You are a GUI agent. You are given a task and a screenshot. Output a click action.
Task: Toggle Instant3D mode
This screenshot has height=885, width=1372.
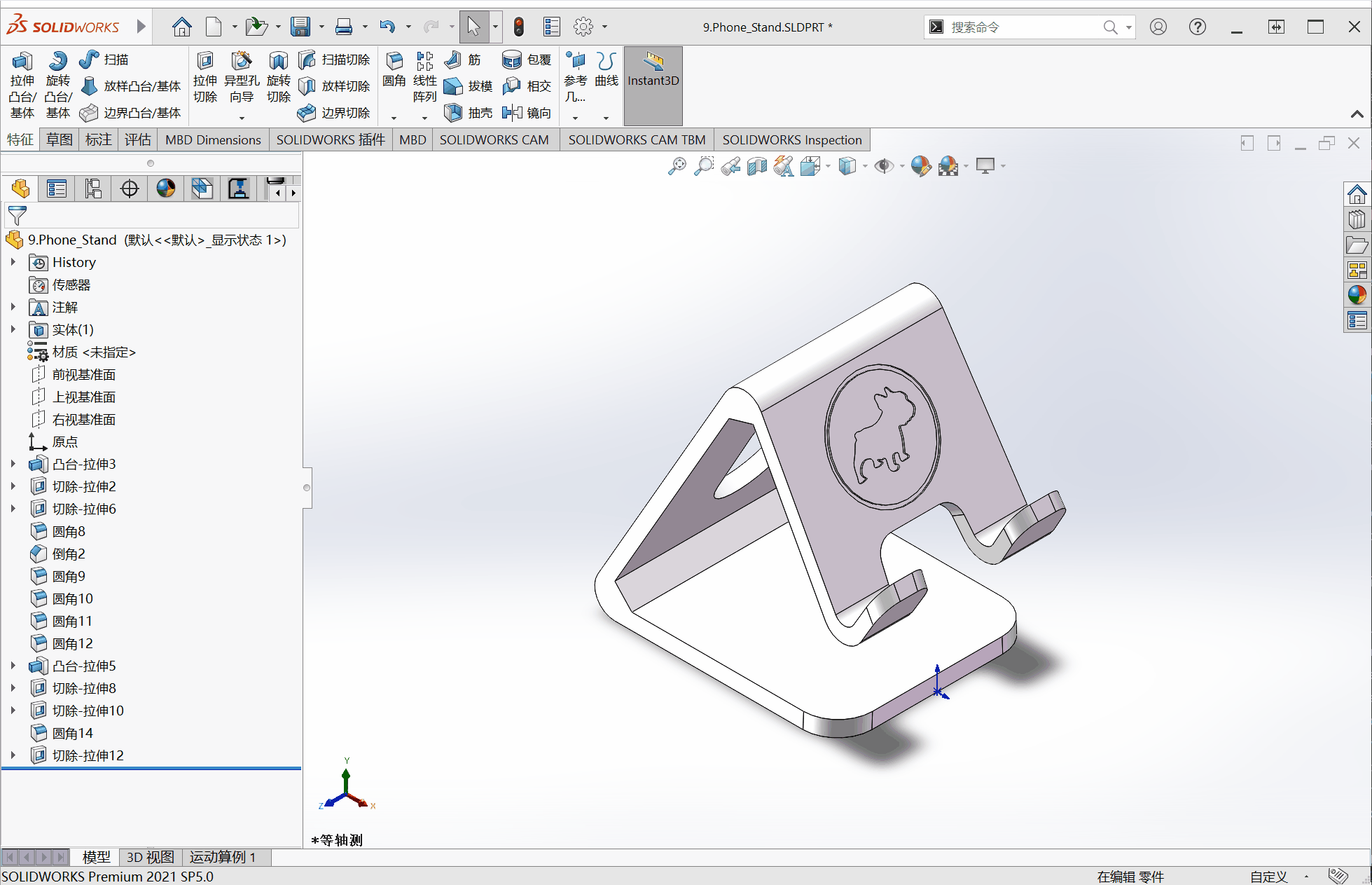pyautogui.click(x=653, y=86)
